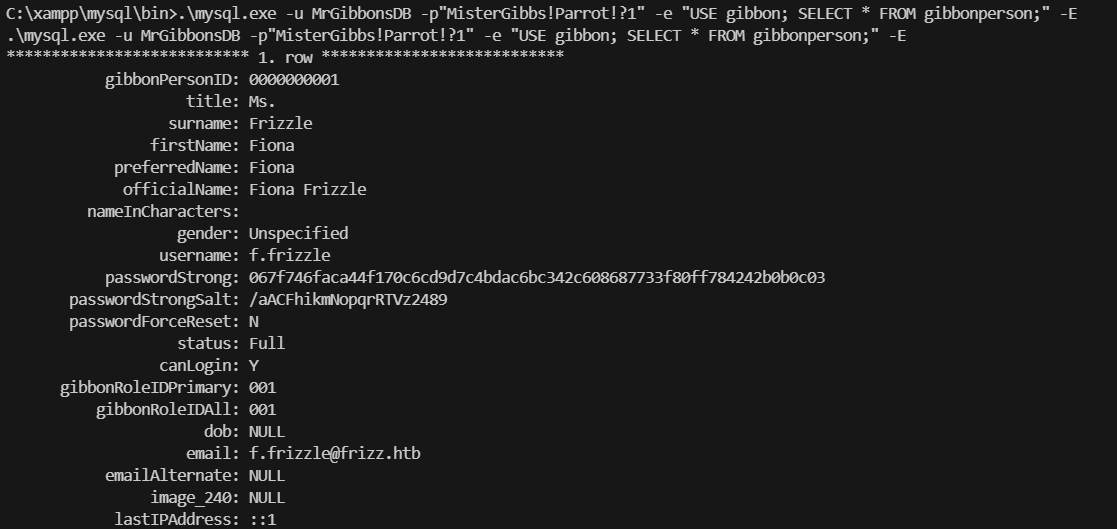Click the gibbonRoleIDPrimary value 001

click(262, 387)
